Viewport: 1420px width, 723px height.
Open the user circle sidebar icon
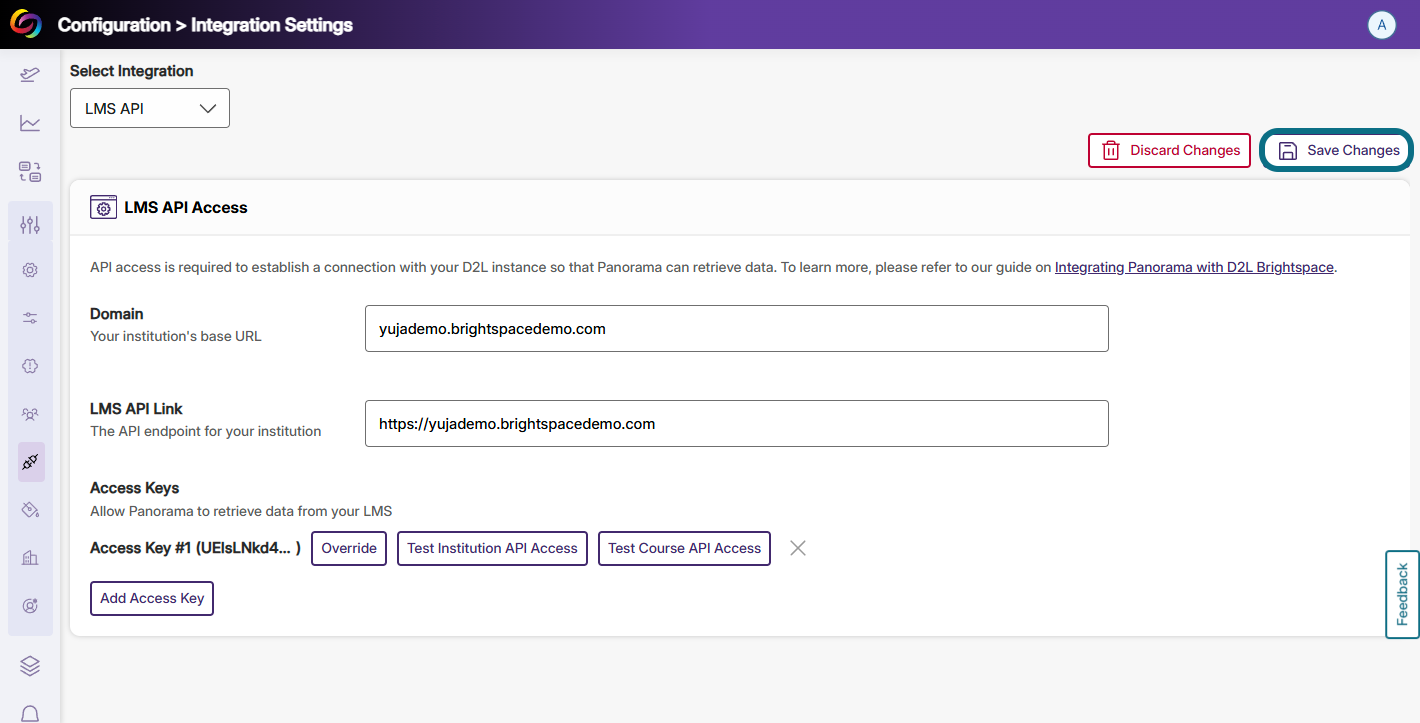coord(30,606)
